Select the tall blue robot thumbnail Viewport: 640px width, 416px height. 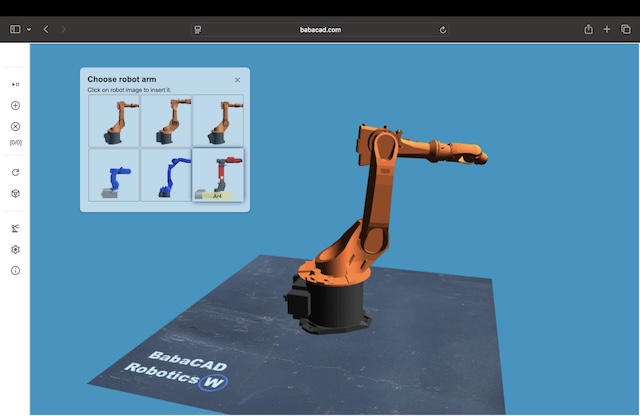166,175
